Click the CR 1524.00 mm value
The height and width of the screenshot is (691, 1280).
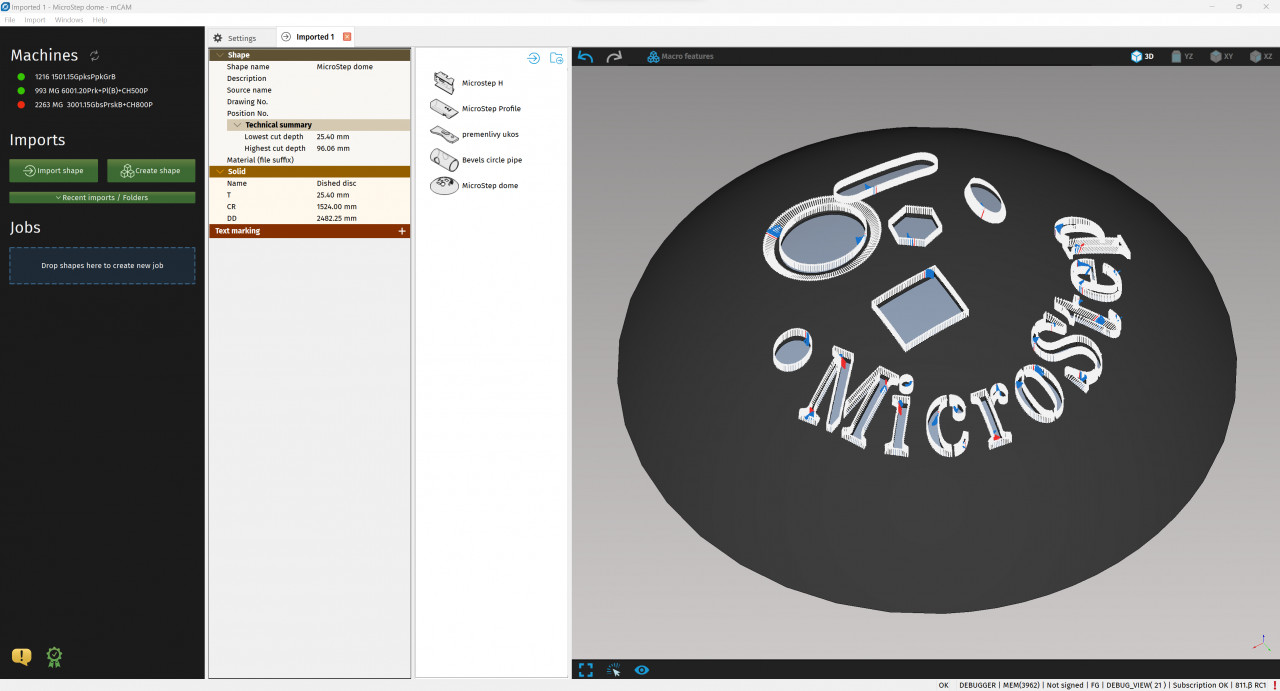click(337, 206)
